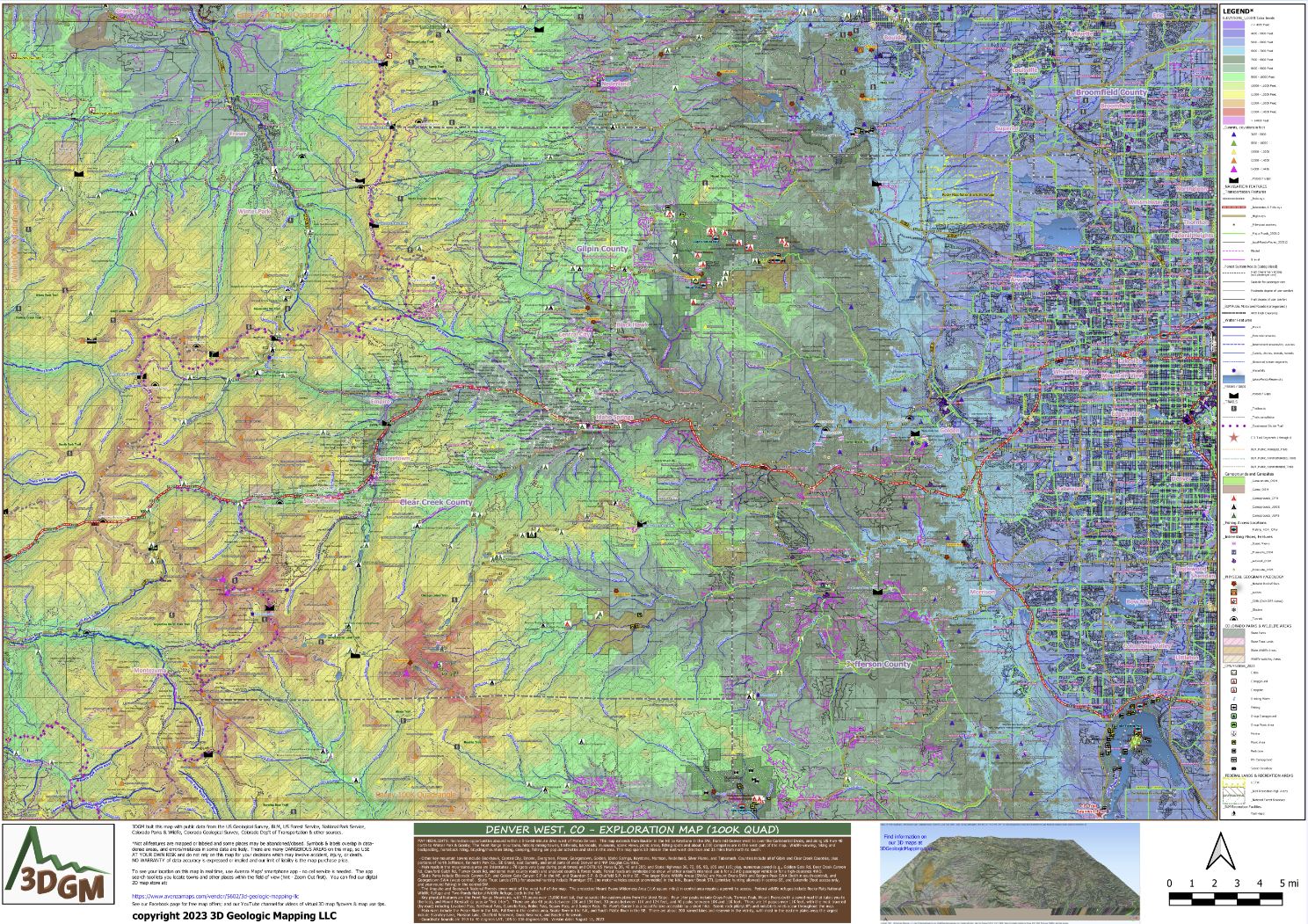Click the Waterfalls dot symbol in legend
The height and width of the screenshot is (924, 1308).
[1234, 370]
